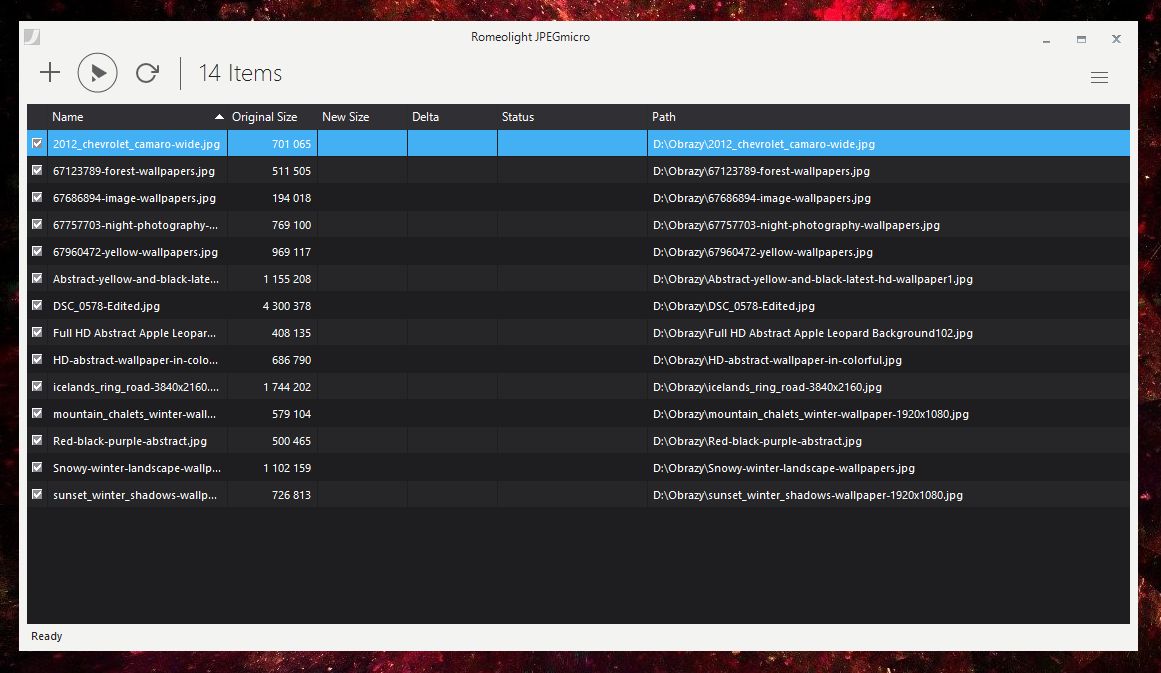Click path D:\Obrazy\HD-abstract-wallpaper-in-colorful.jpg

pos(777,360)
